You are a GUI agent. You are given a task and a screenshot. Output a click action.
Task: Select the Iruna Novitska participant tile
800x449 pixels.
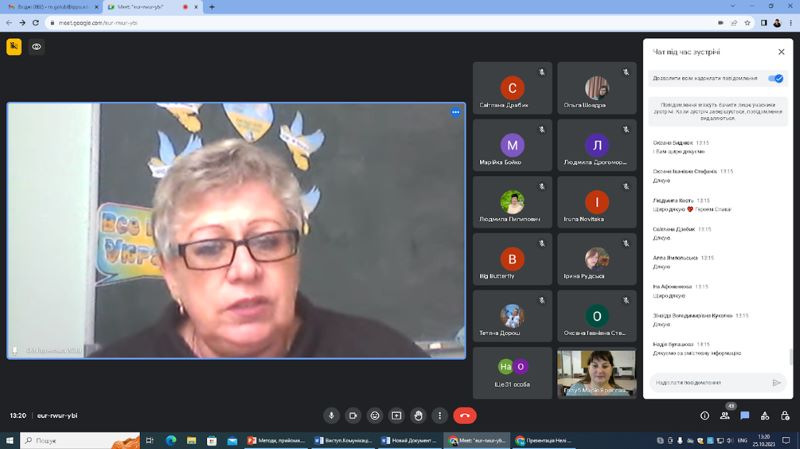coord(596,202)
